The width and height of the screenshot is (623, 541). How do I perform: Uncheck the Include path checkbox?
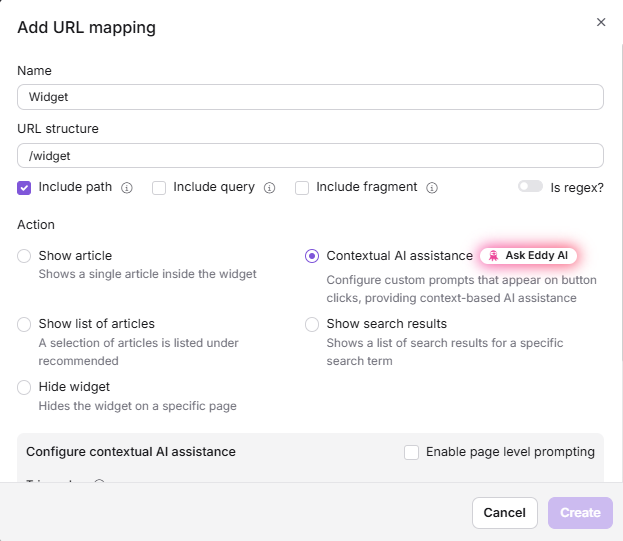click(x=24, y=188)
